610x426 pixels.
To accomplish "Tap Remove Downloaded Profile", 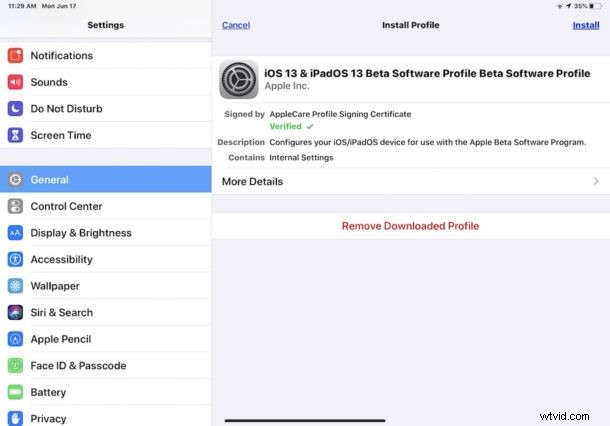I will click(410, 226).
